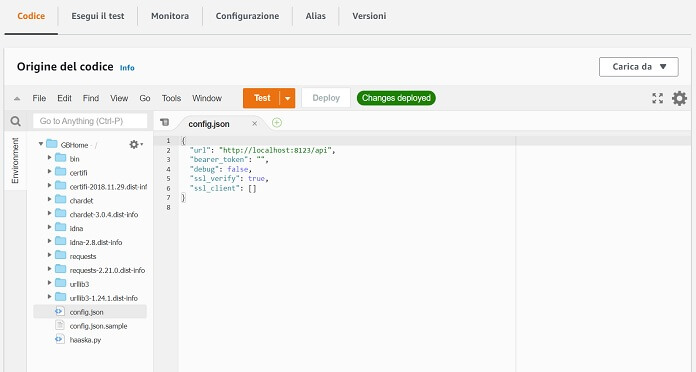Open the Carica da dropdown
Viewport: 696px width, 372px height.
coord(639,67)
